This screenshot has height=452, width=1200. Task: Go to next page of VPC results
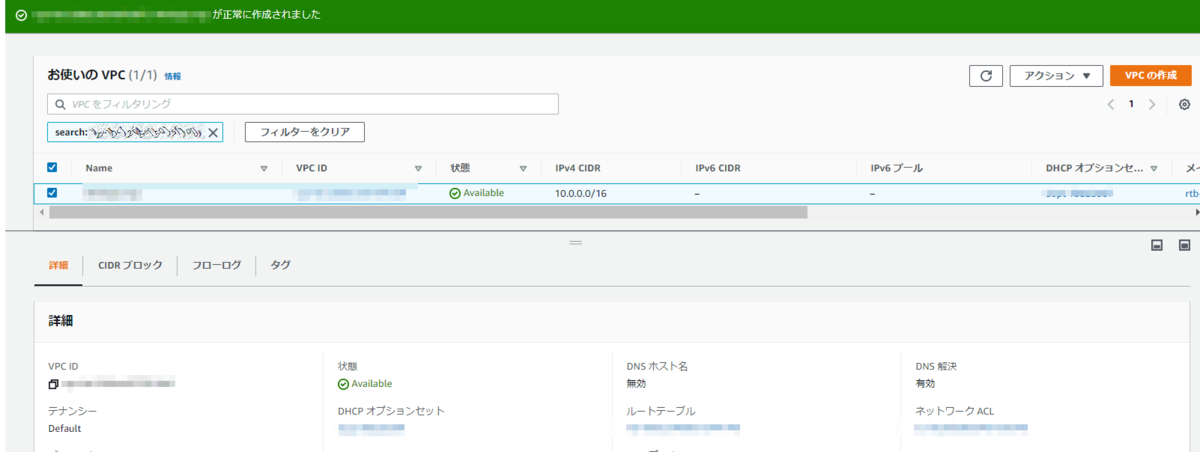coord(1152,104)
